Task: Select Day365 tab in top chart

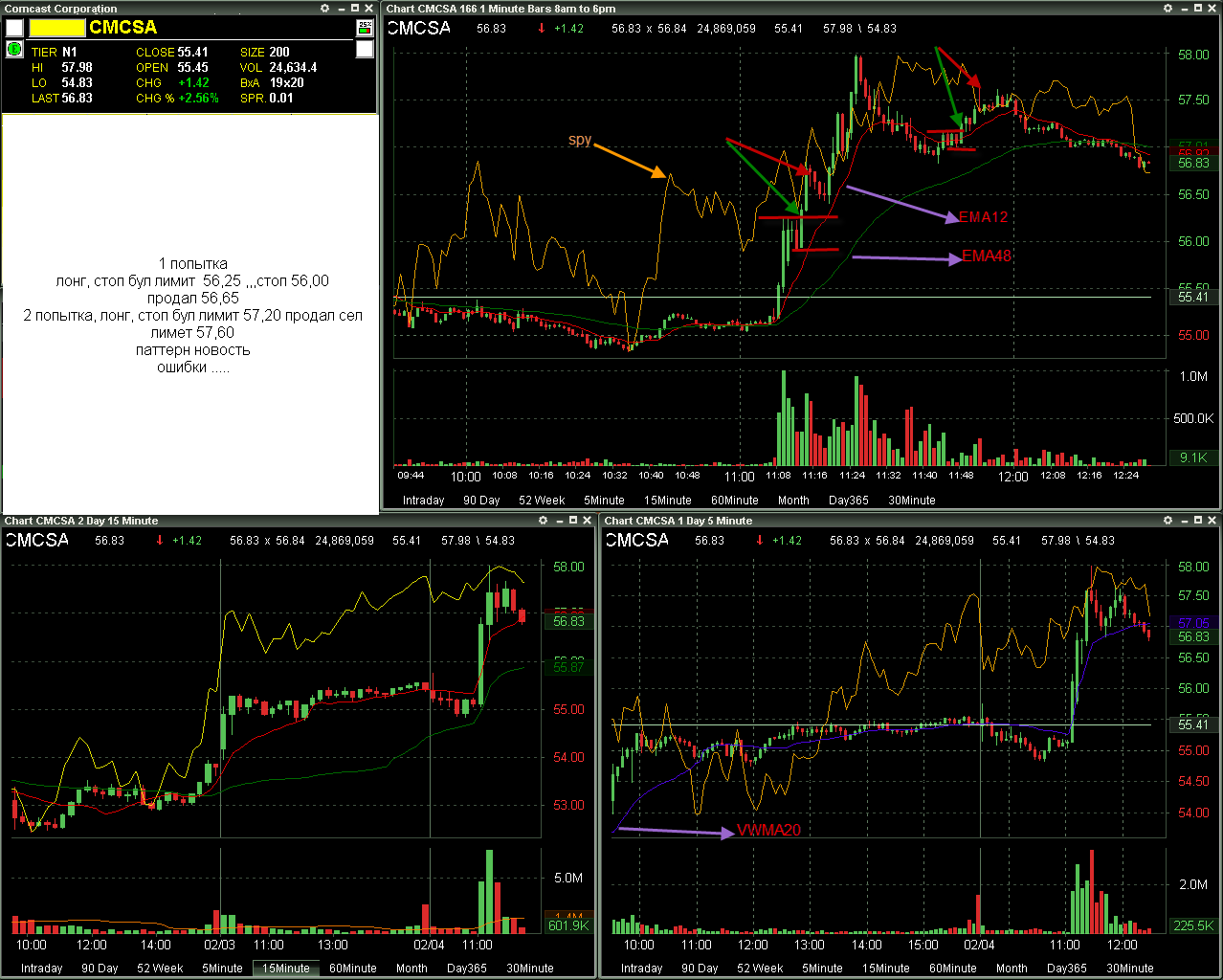Action: point(849,501)
